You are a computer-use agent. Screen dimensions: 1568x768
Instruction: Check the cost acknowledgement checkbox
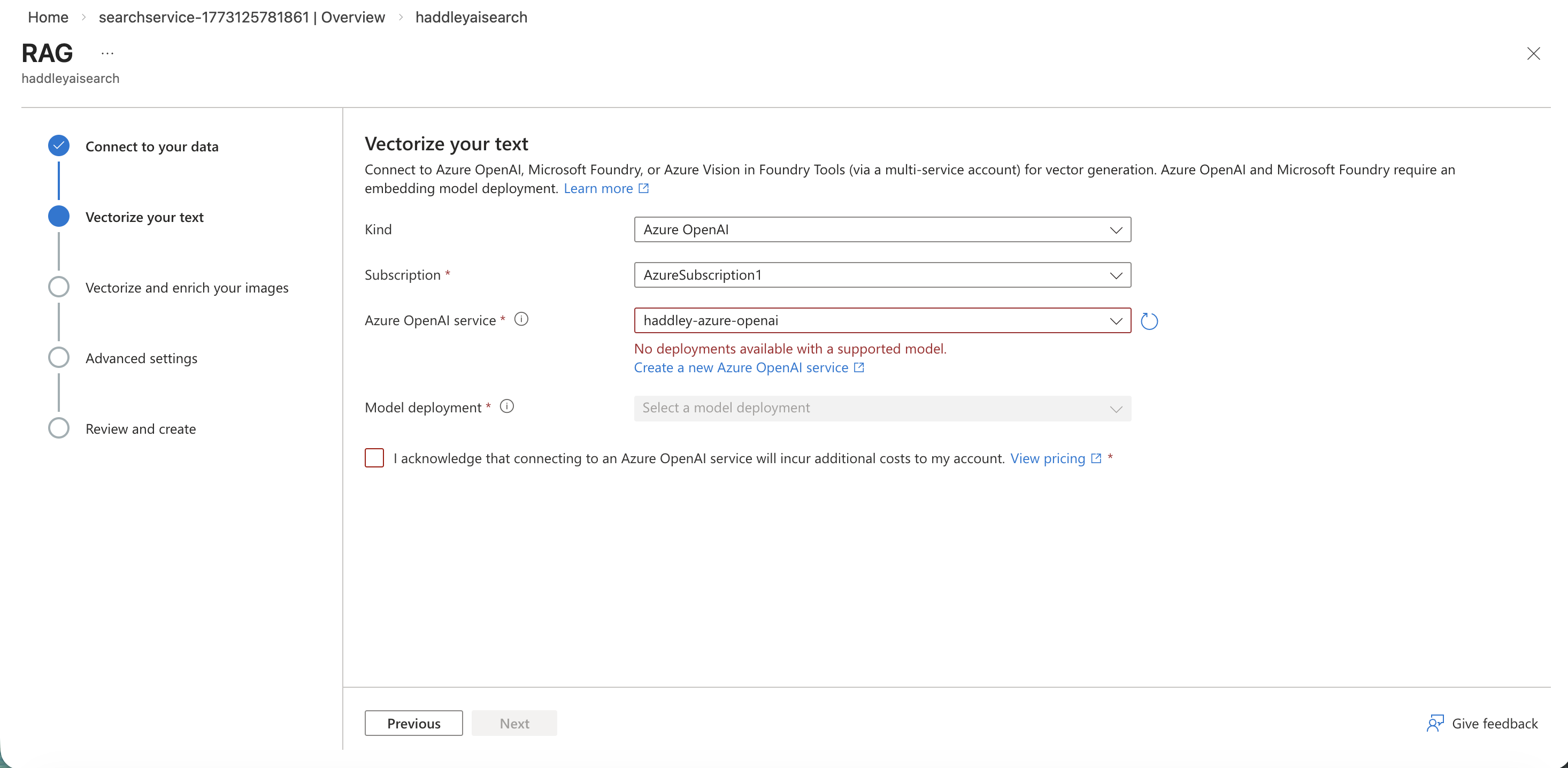coord(374,458)
